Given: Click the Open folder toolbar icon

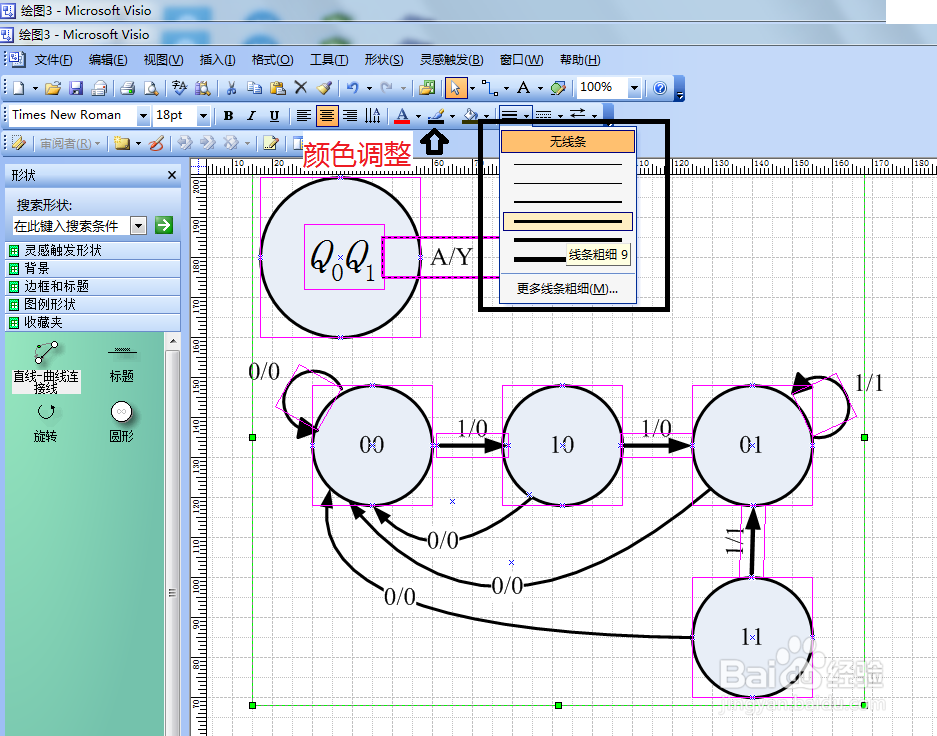Looking at the screenshot, I should click(x=53, y=88).
